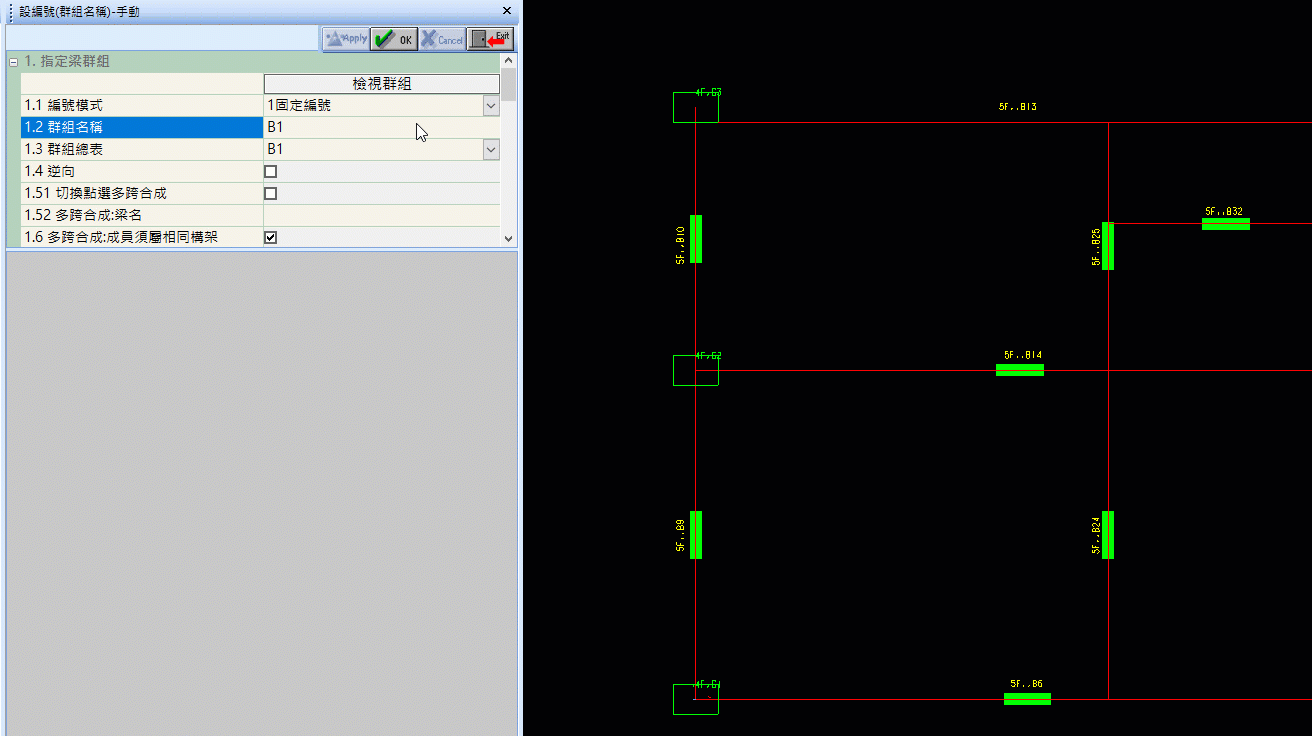The image size is (1312, 736).
Task: Close the 設編號 panel with X
Action: (x=507, y=11)
